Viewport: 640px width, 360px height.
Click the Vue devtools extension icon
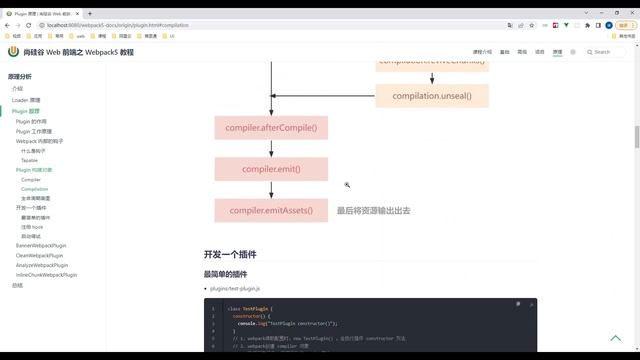[566, 25]
